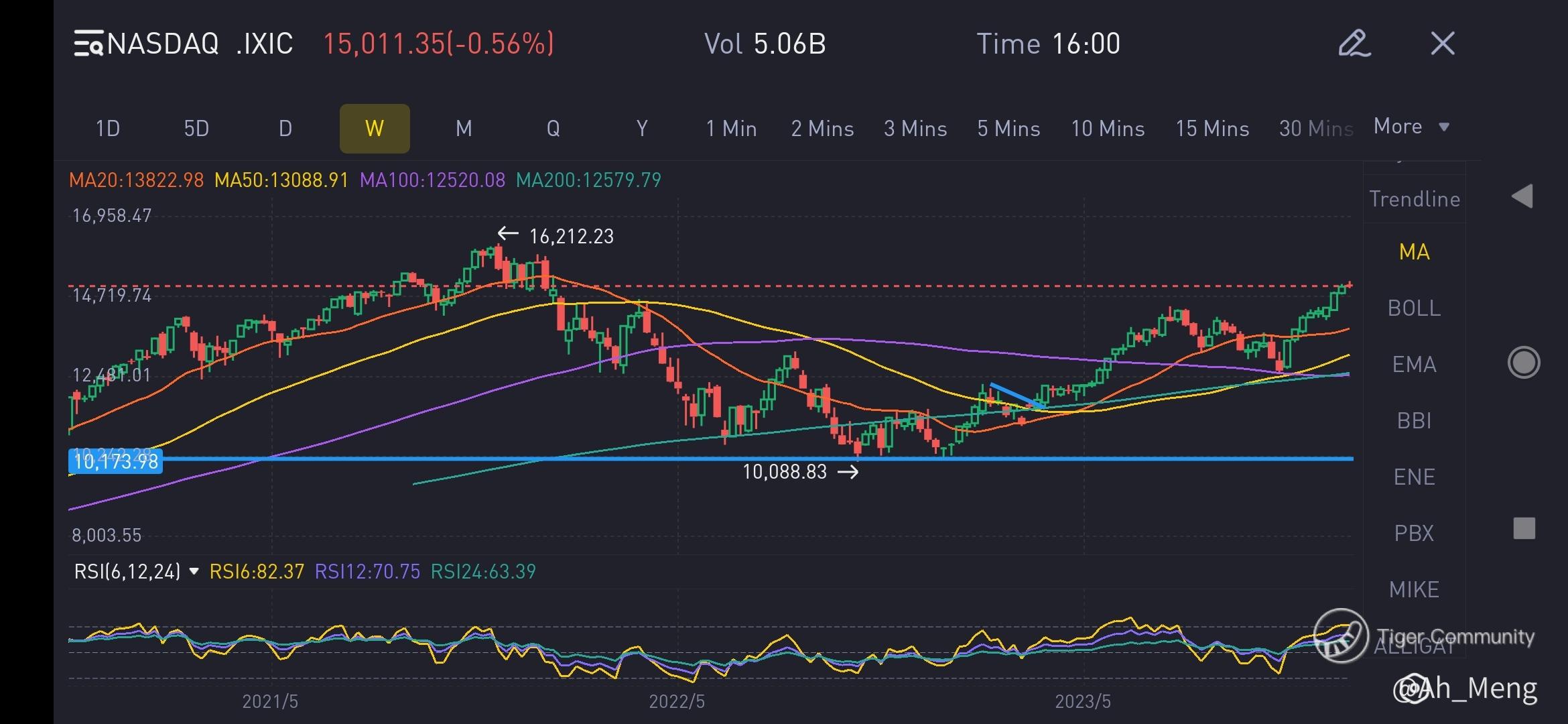This screenshot has width=1568, height=724.
Task: Tap the Tiger Community watermark logo
Action: [x=1340, y=636]
